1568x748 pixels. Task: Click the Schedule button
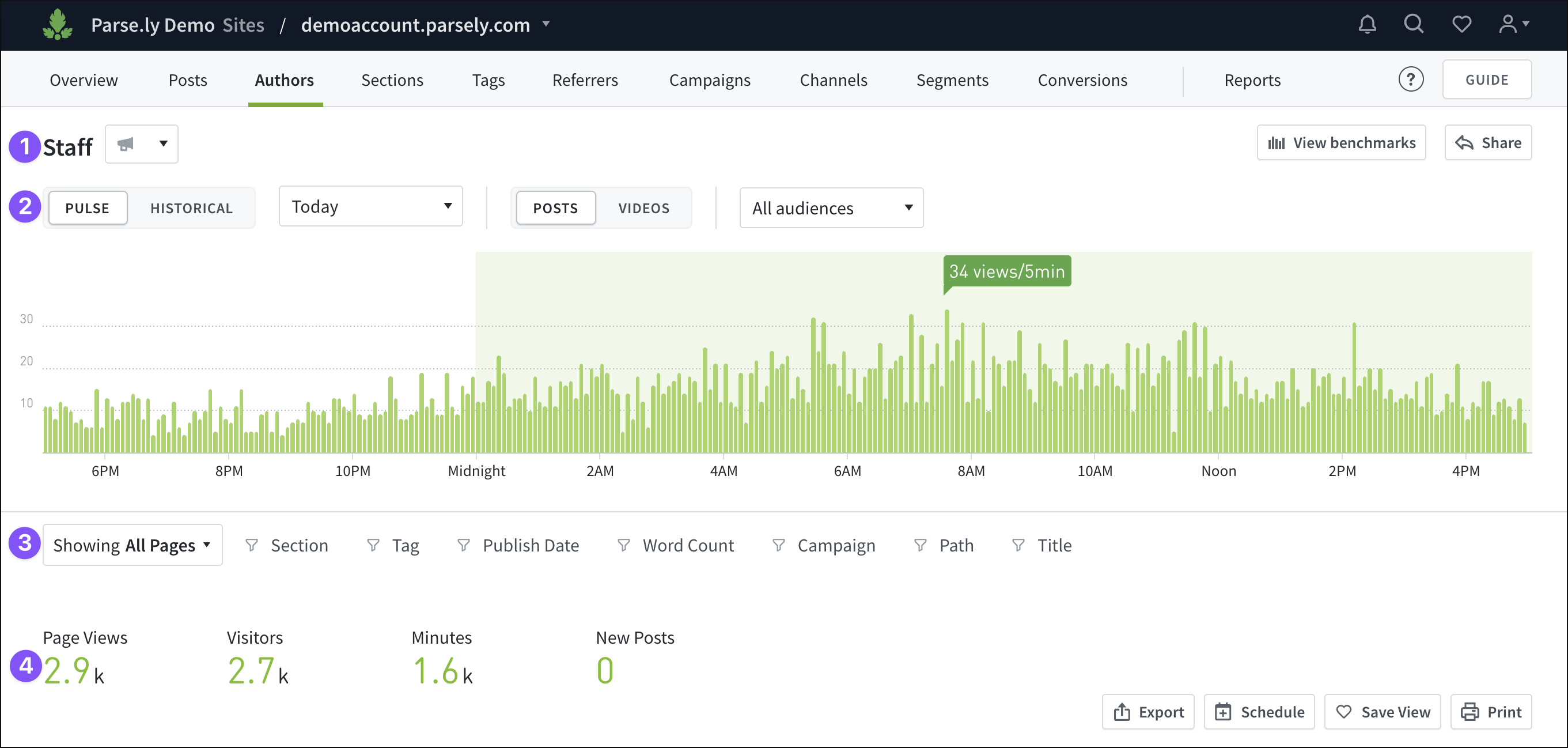click(x=1259, y=712)
